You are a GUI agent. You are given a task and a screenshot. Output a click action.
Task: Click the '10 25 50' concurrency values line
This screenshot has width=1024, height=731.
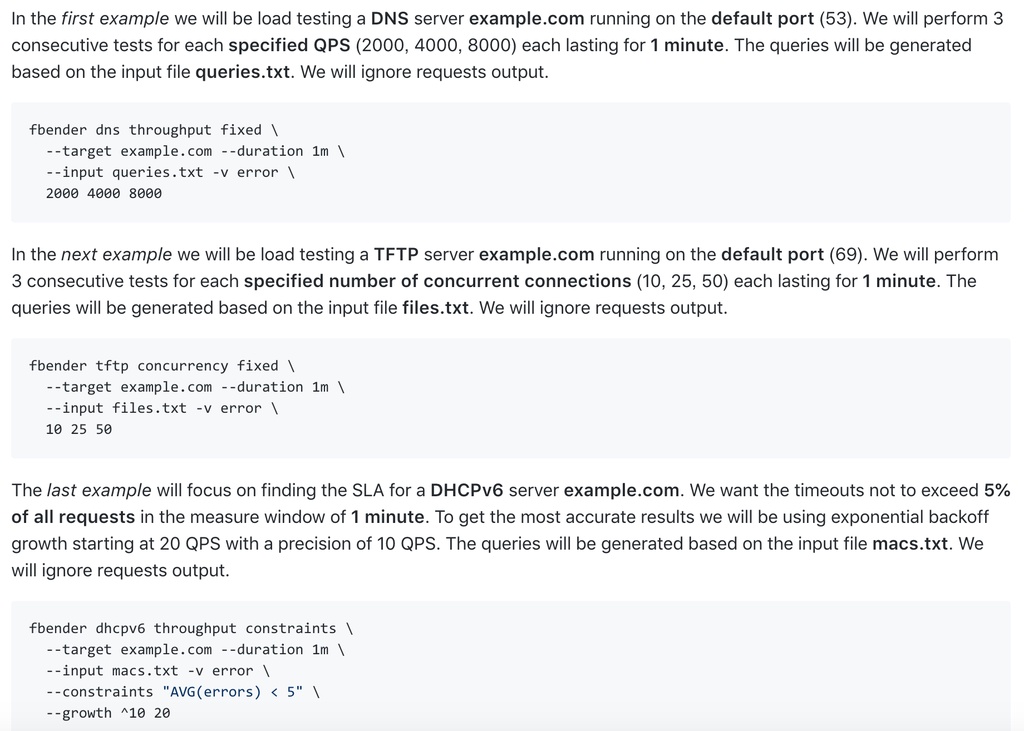[x=79, y=429]
